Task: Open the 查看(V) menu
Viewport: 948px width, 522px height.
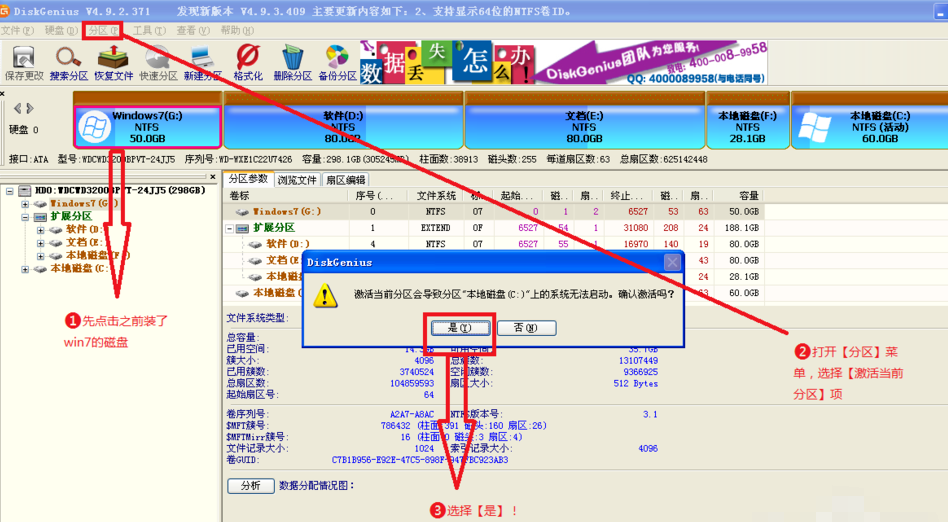Action: click(193, 30)
